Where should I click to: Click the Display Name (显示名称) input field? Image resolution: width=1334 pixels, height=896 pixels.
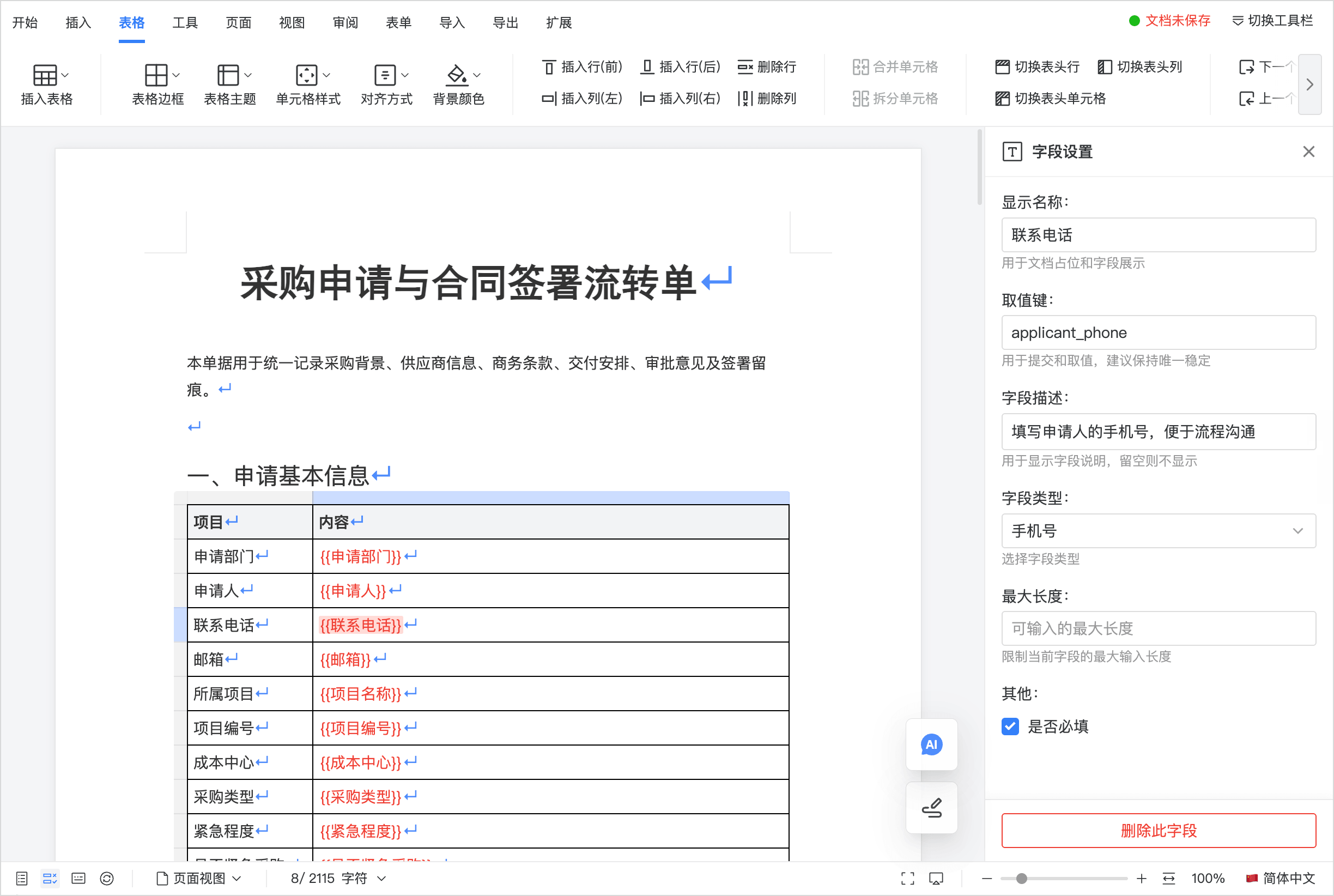1159,235
